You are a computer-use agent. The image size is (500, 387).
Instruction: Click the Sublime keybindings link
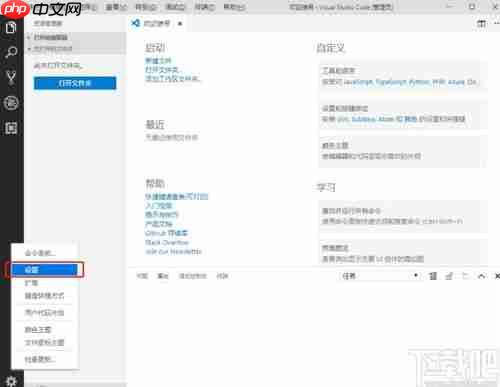point(364,119)
